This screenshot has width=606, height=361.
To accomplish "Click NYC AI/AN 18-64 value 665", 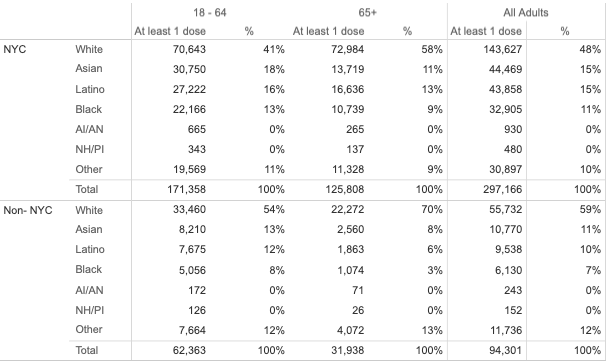I will (x=197, y=129).
